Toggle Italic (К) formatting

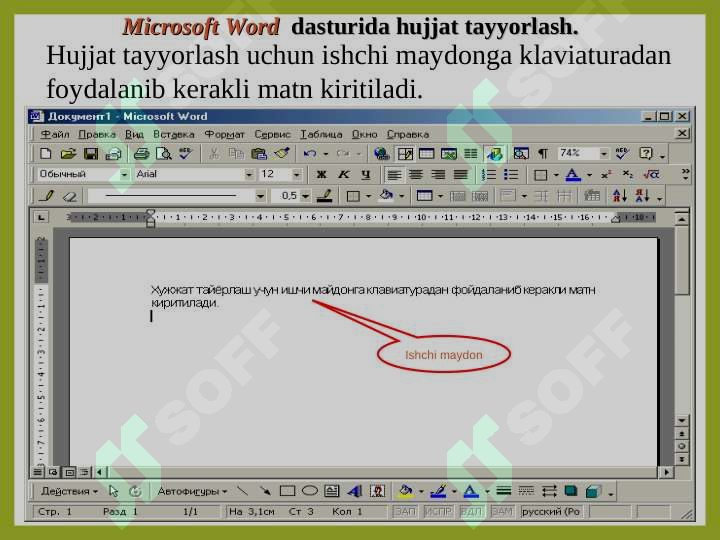coord(343,174)
